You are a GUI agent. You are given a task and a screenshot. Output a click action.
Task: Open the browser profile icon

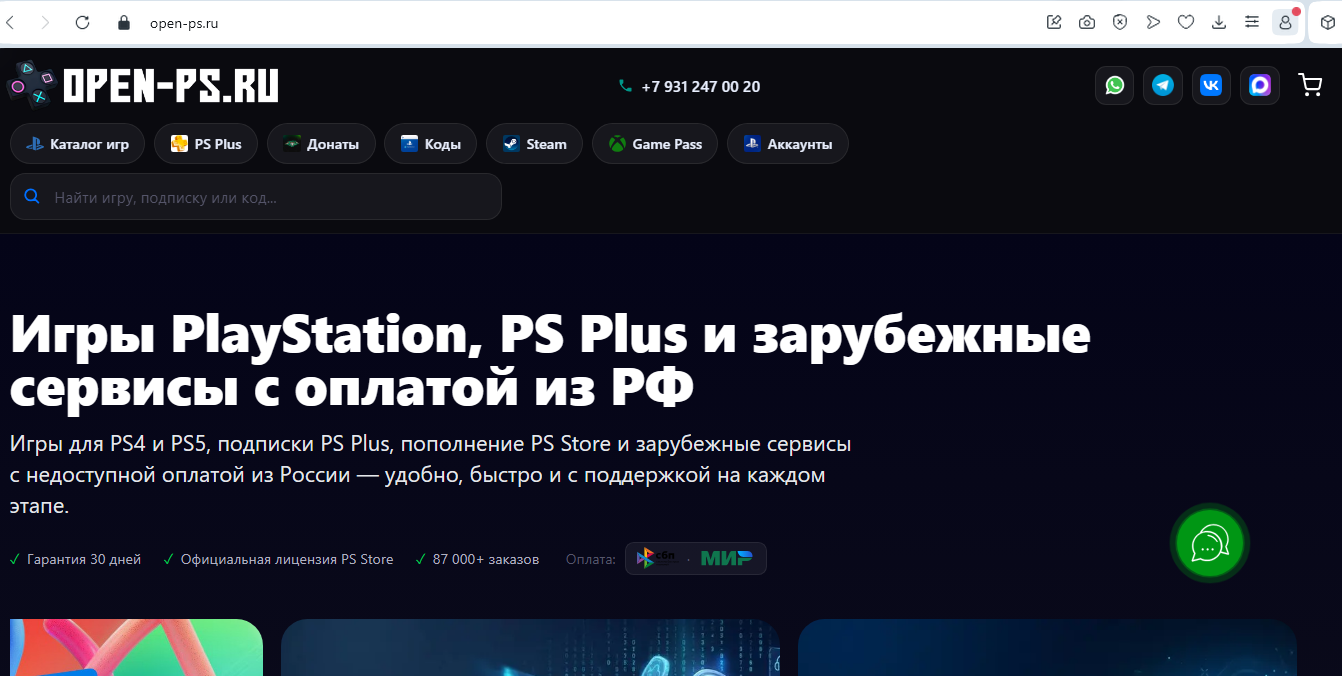click(1285, 22)
